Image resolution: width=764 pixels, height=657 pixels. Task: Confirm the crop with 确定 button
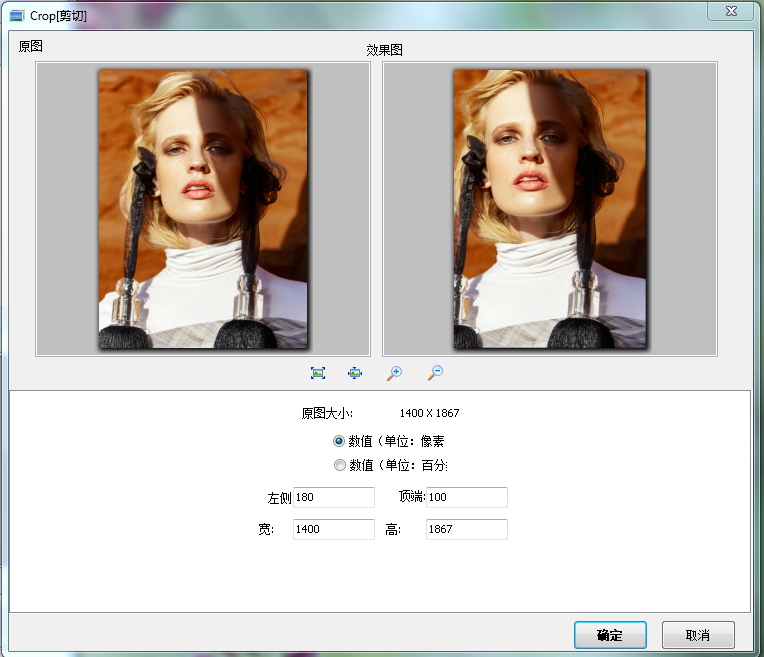point(610,635)
